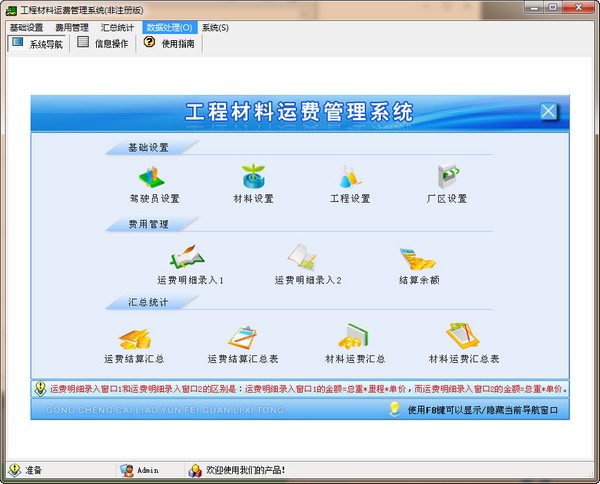The image size is (600, 484).
Task: Launch 运费明细录入2 entry window icon
Action: (308, 261)
